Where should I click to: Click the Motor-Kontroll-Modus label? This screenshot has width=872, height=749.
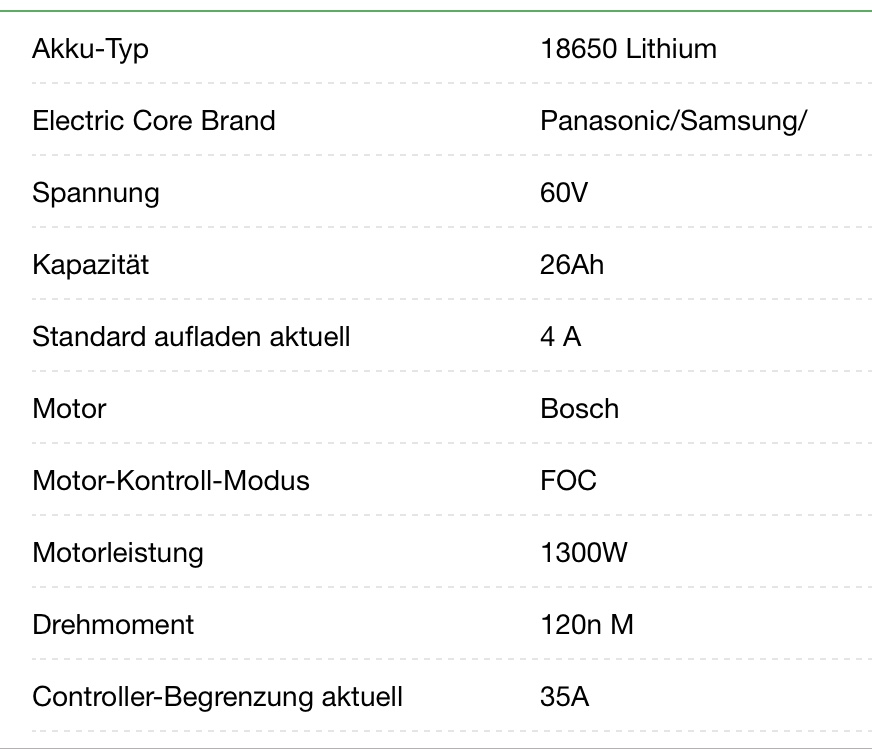tap(171, 480)
